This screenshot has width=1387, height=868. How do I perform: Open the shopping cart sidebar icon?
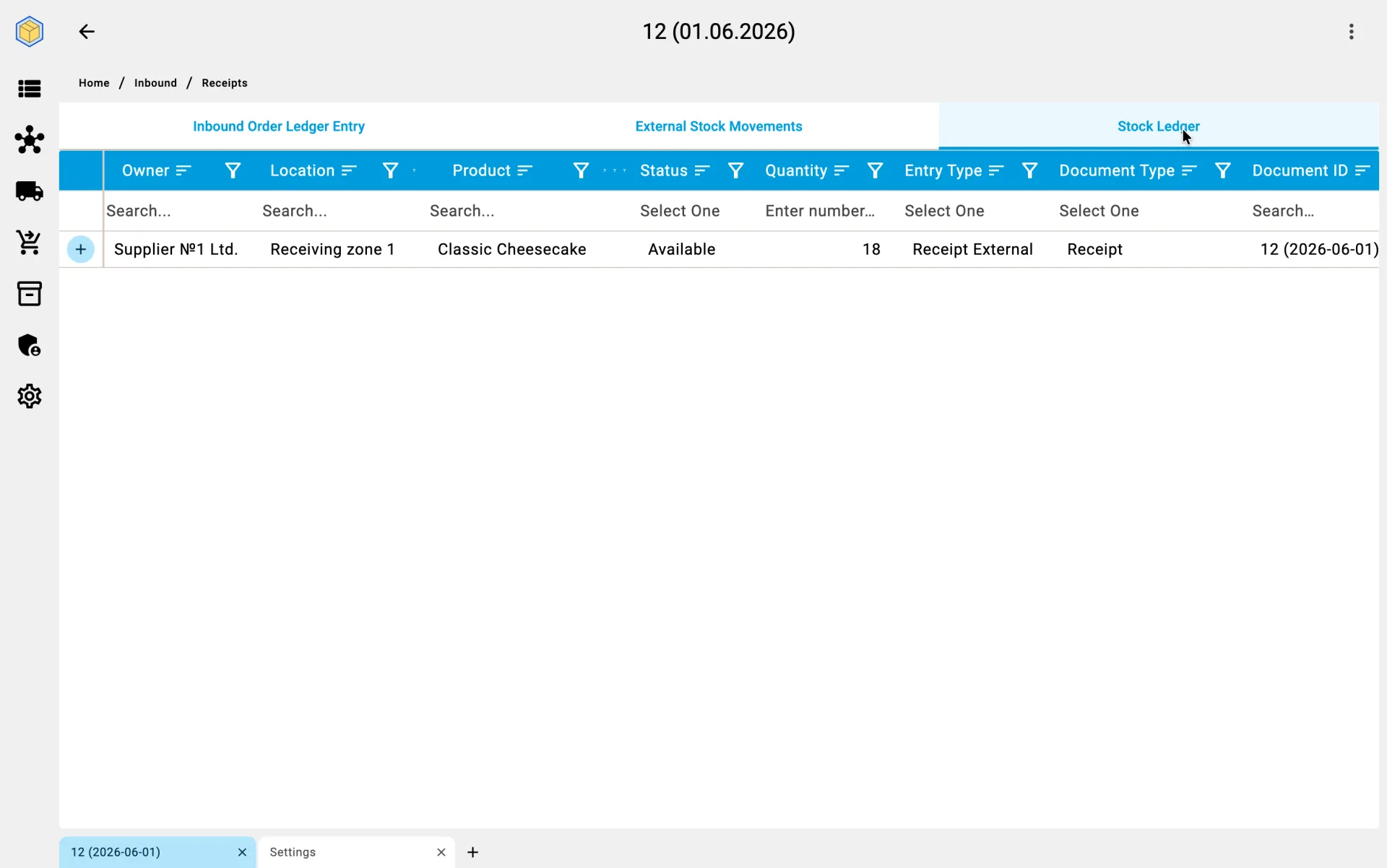pos(30,243)
